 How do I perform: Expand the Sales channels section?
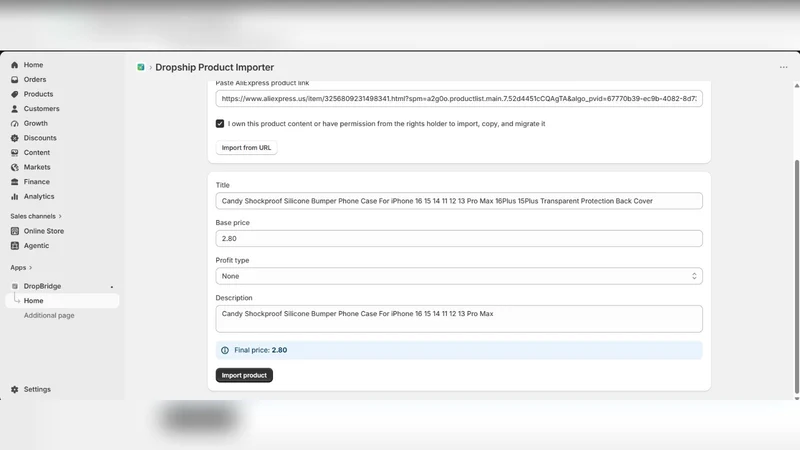click(36, 216)
